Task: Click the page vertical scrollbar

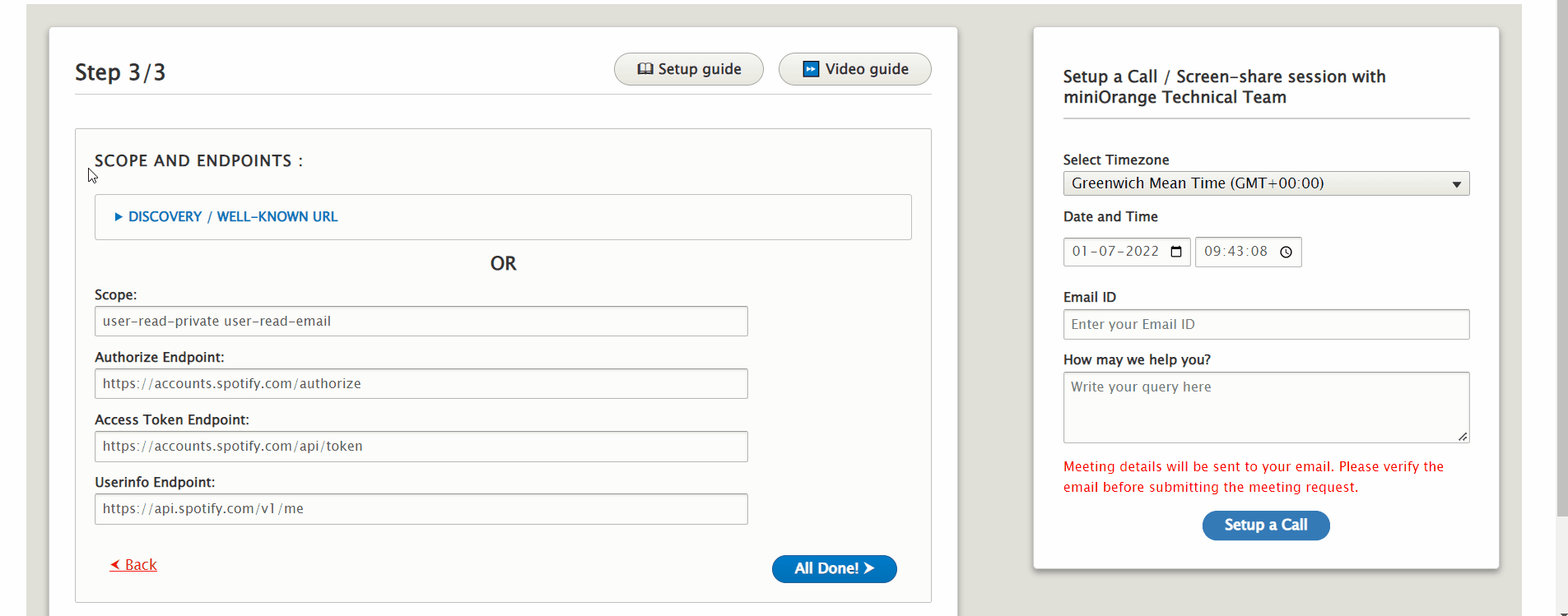Action: click(1561, 247)
